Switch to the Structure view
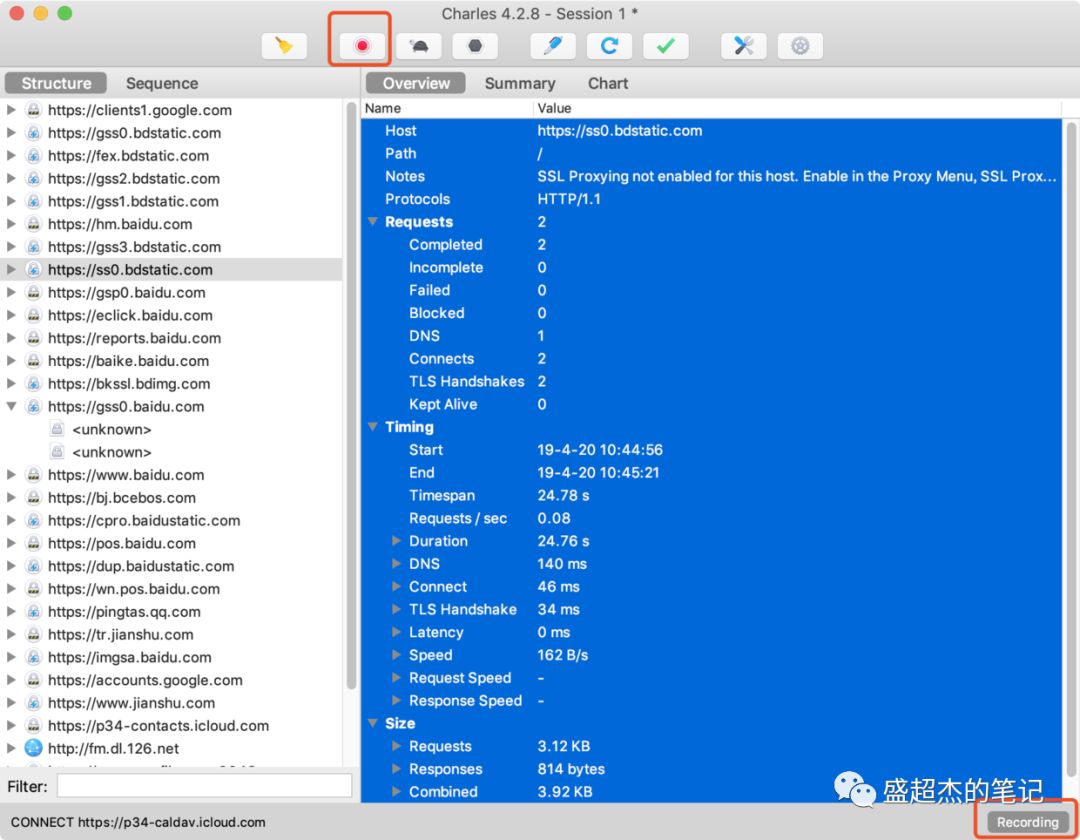Viewport: 1080px width, 840px height. [56, 83]
